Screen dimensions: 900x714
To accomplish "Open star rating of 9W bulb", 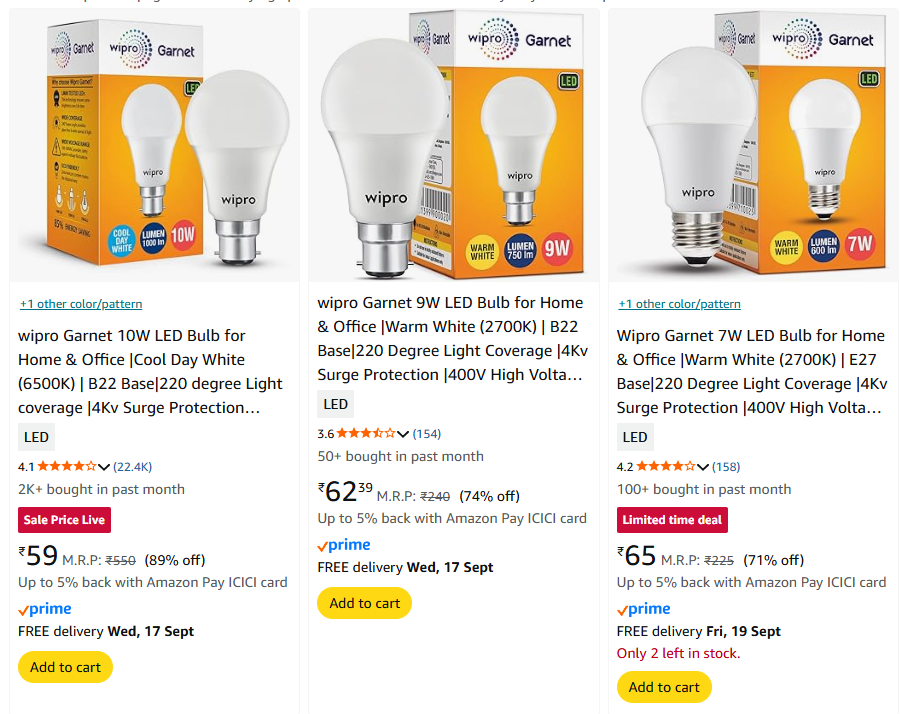I will click(365, 433).
